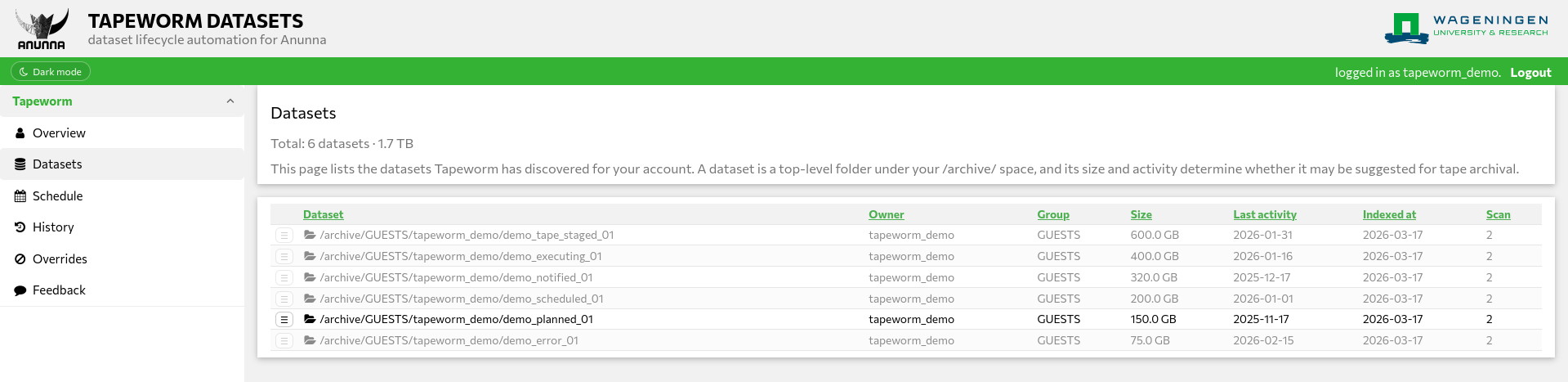Click the Anunna logo icon

pos(42,29)
